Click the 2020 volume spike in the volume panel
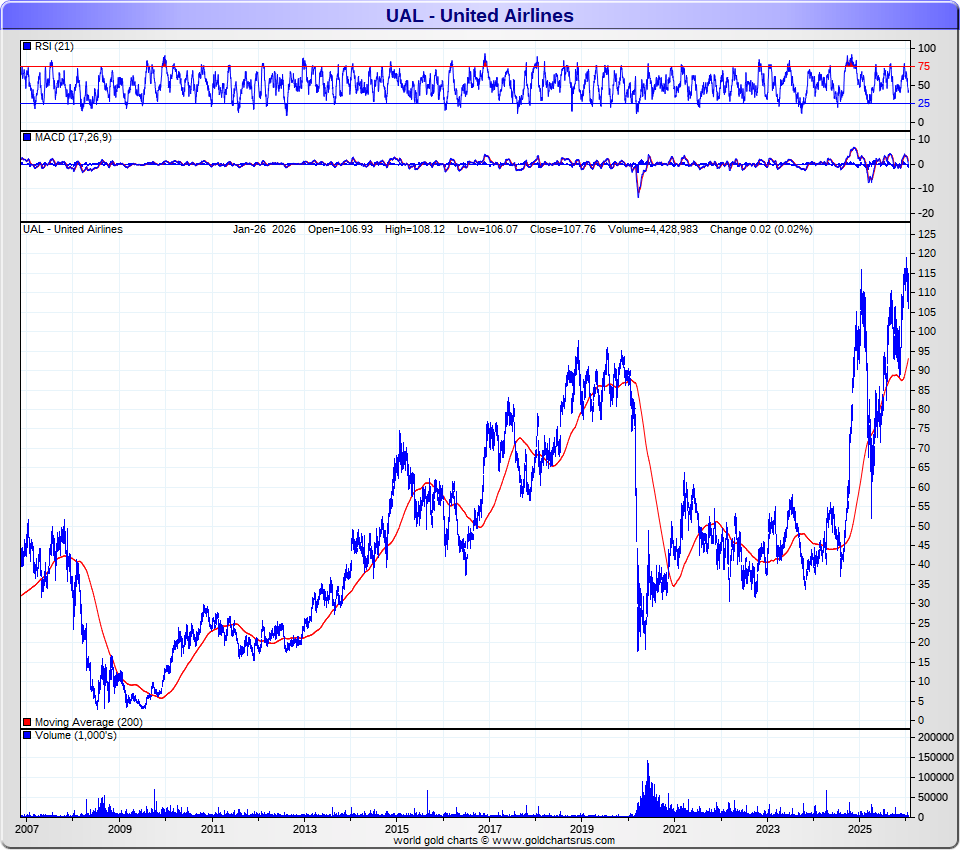Image resolution: width=960 pixels, height=850 pixels. click(648, 789)
